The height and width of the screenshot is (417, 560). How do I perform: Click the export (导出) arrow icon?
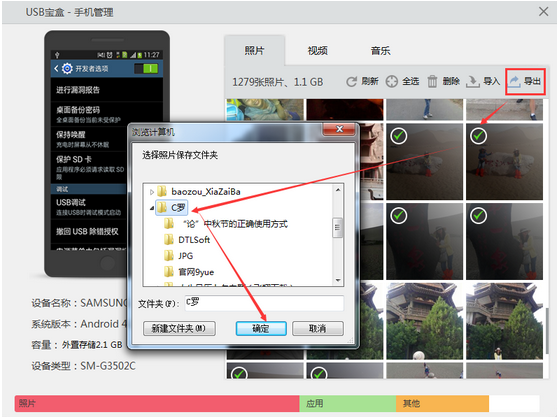(x=514, y=81)
